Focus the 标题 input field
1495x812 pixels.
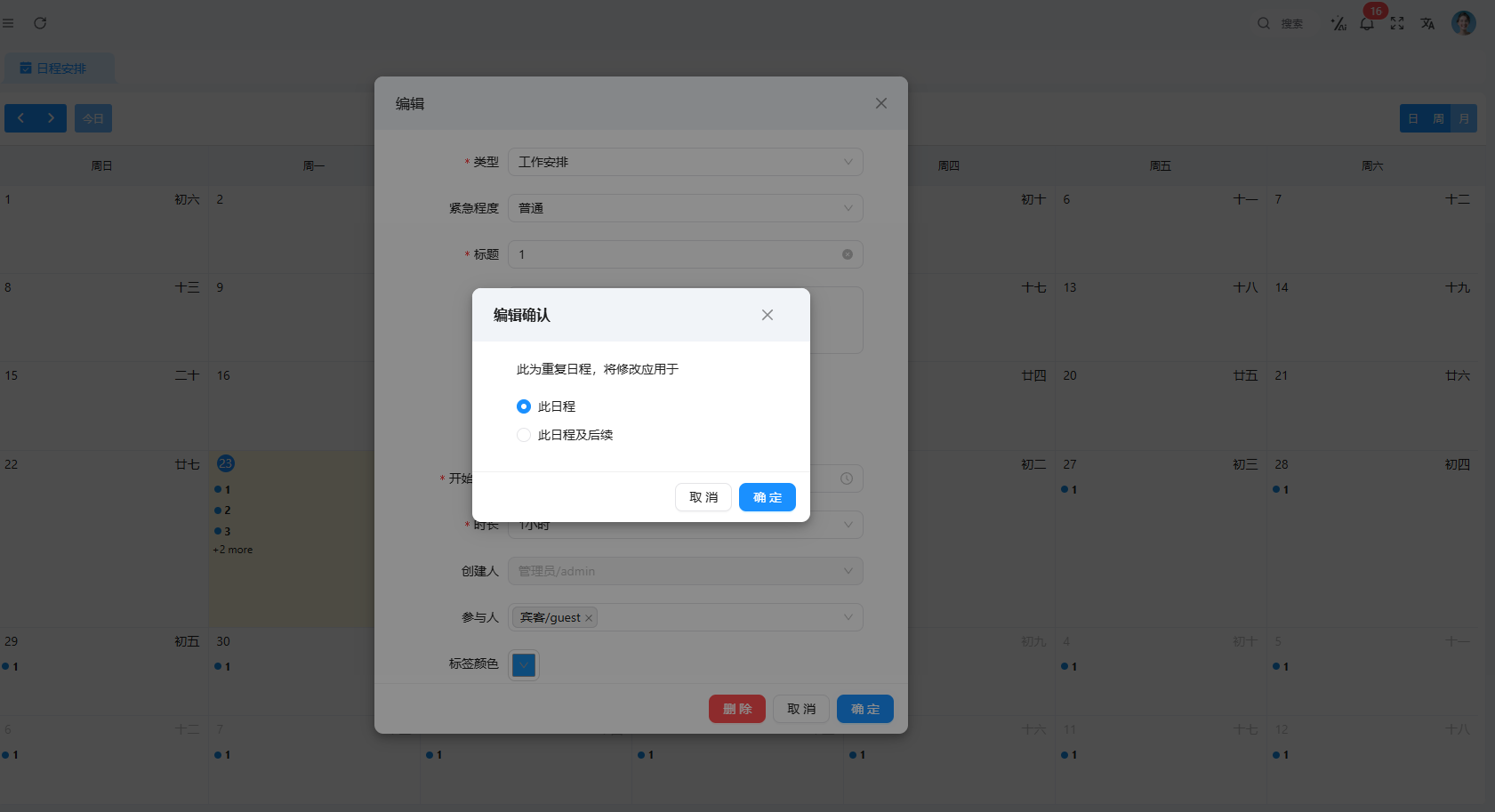[x=686, y=254]
